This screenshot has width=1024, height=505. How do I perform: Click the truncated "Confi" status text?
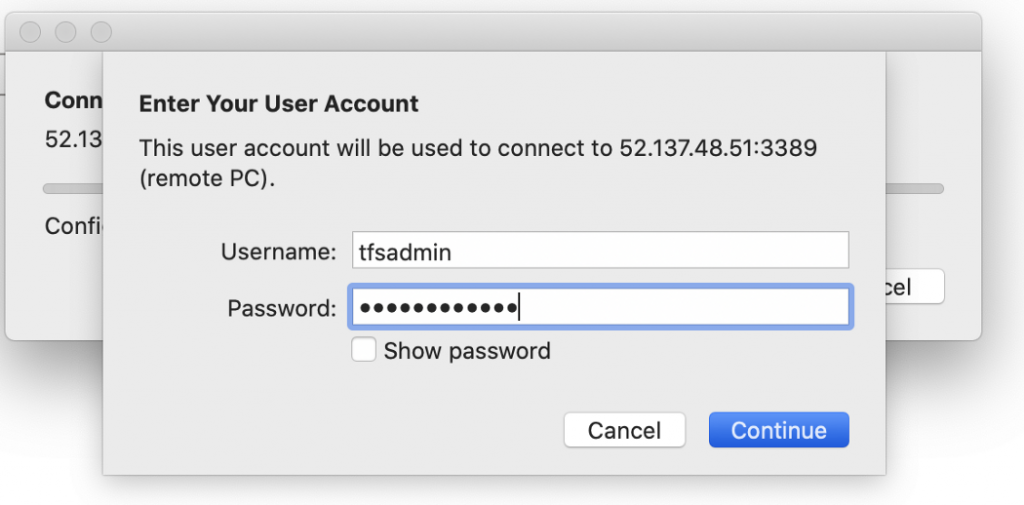point(73,226)
